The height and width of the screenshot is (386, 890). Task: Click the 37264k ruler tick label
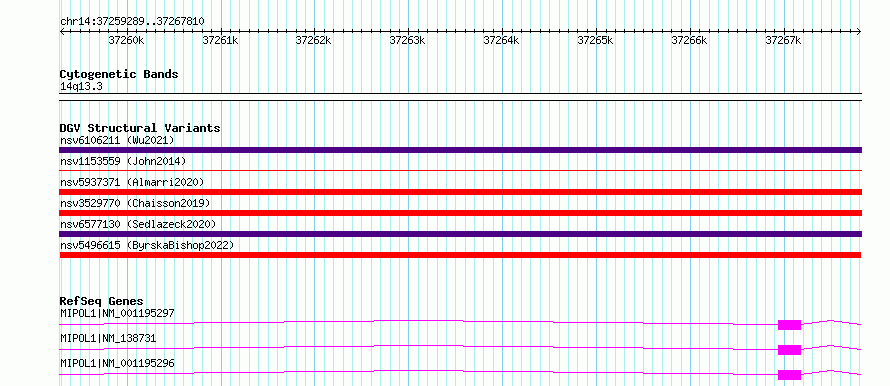pos(502,40)
